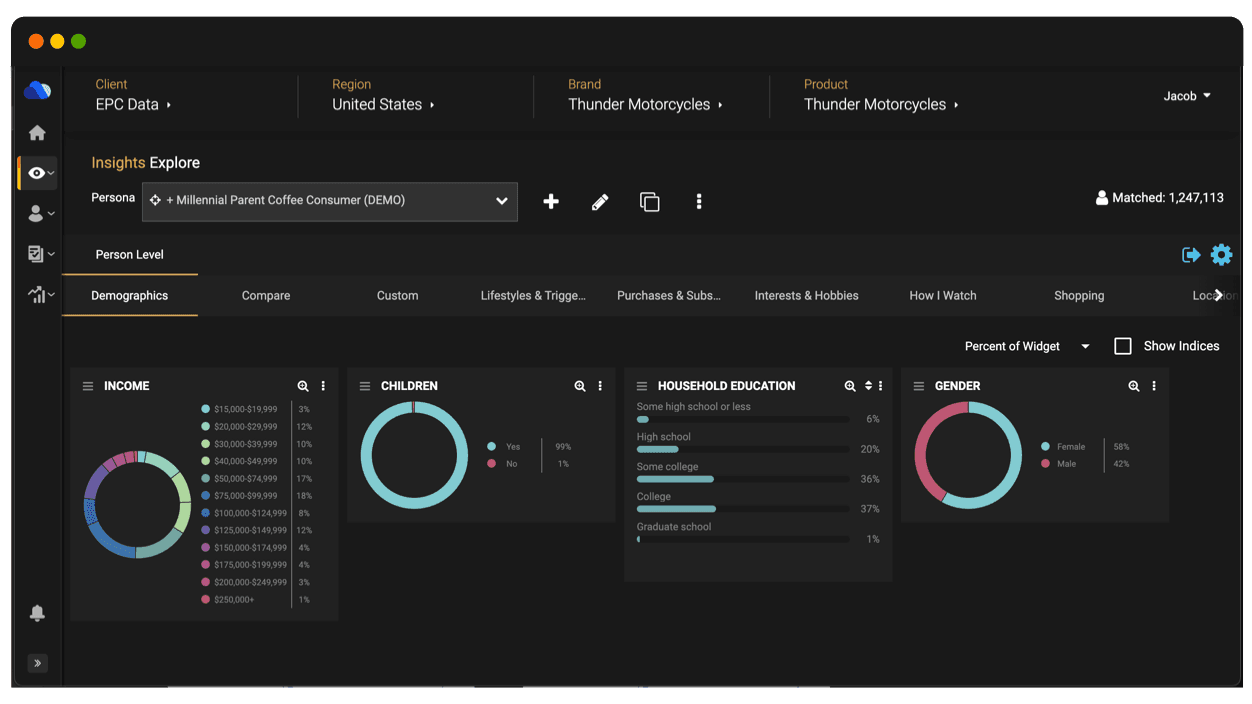
Task: Switch to the Interests & Hobbies tab
Action: coord(808,295)
